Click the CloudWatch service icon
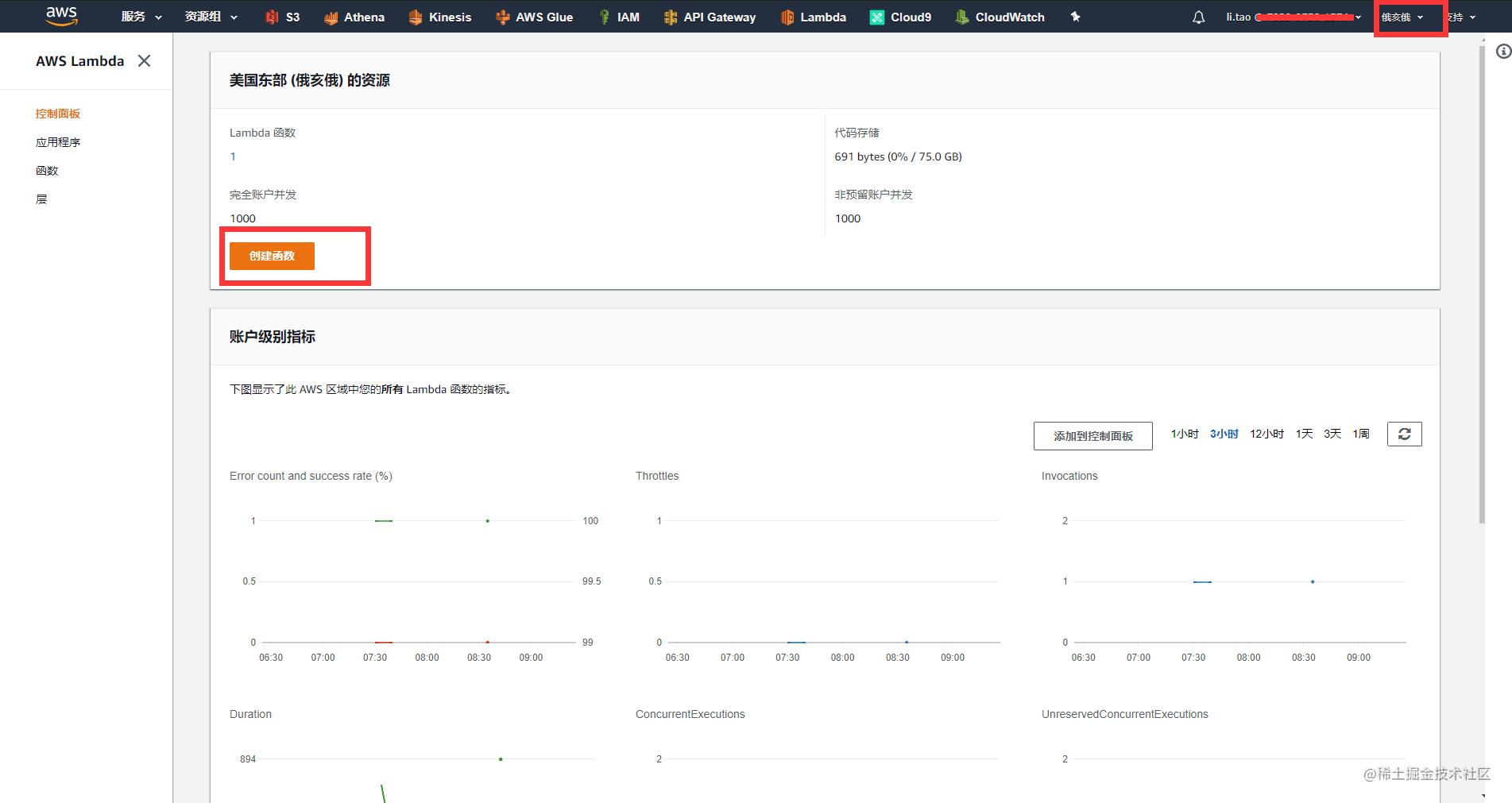Viewport: 1512px width, 803px height. (x=1000, y=17)
